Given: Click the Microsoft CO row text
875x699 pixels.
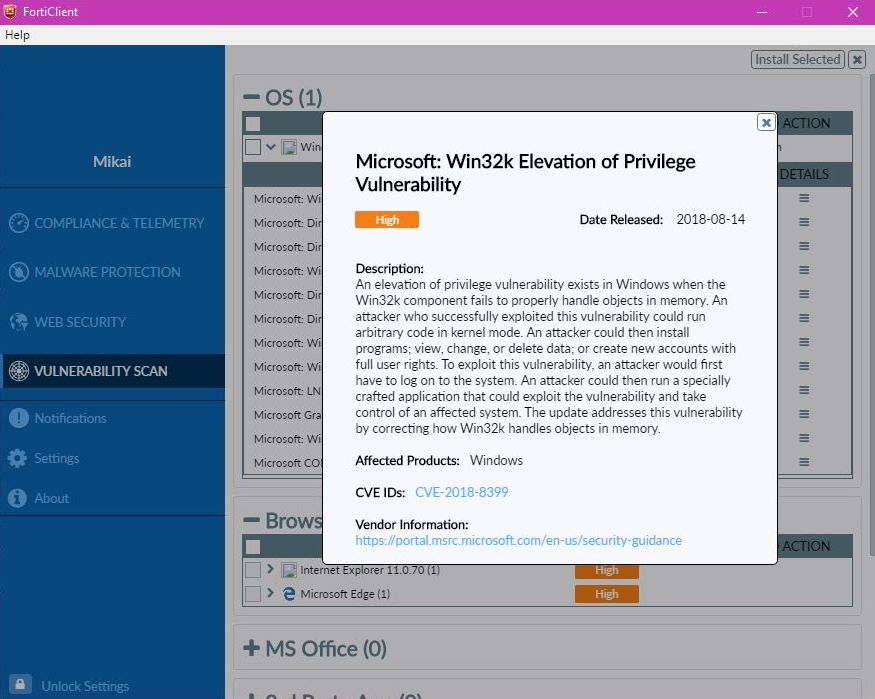Looking at the screenshot, I should [x=287, y=462].
